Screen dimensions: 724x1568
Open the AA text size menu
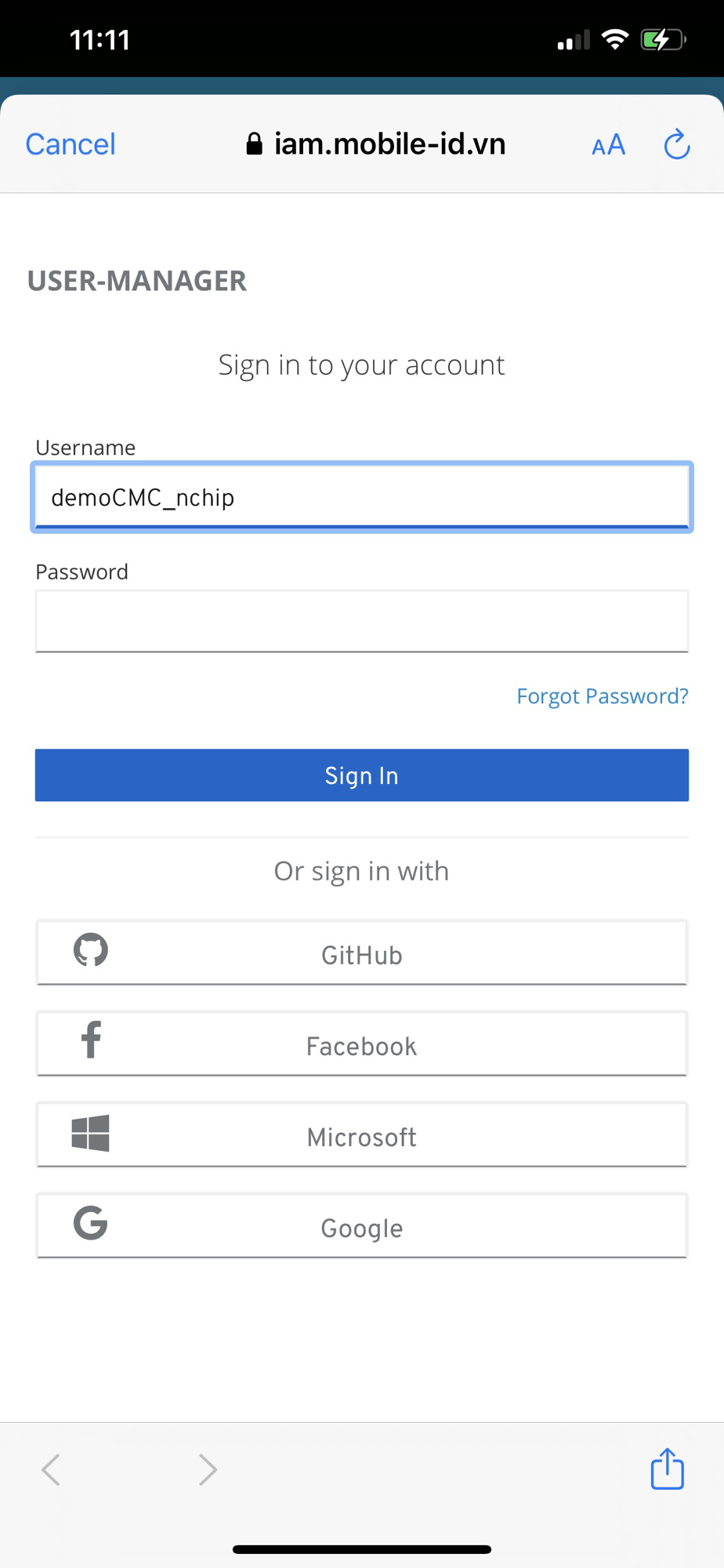coord(608,145)
